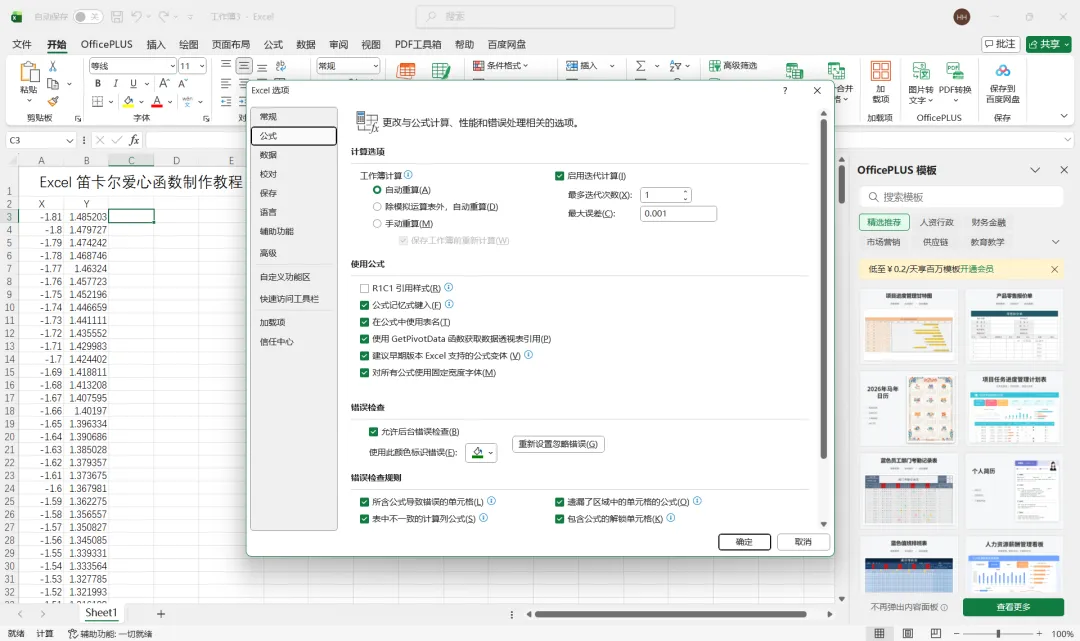Open the Add-ins icon in ribbon
Screen dimensions: 1080x641
880,71
